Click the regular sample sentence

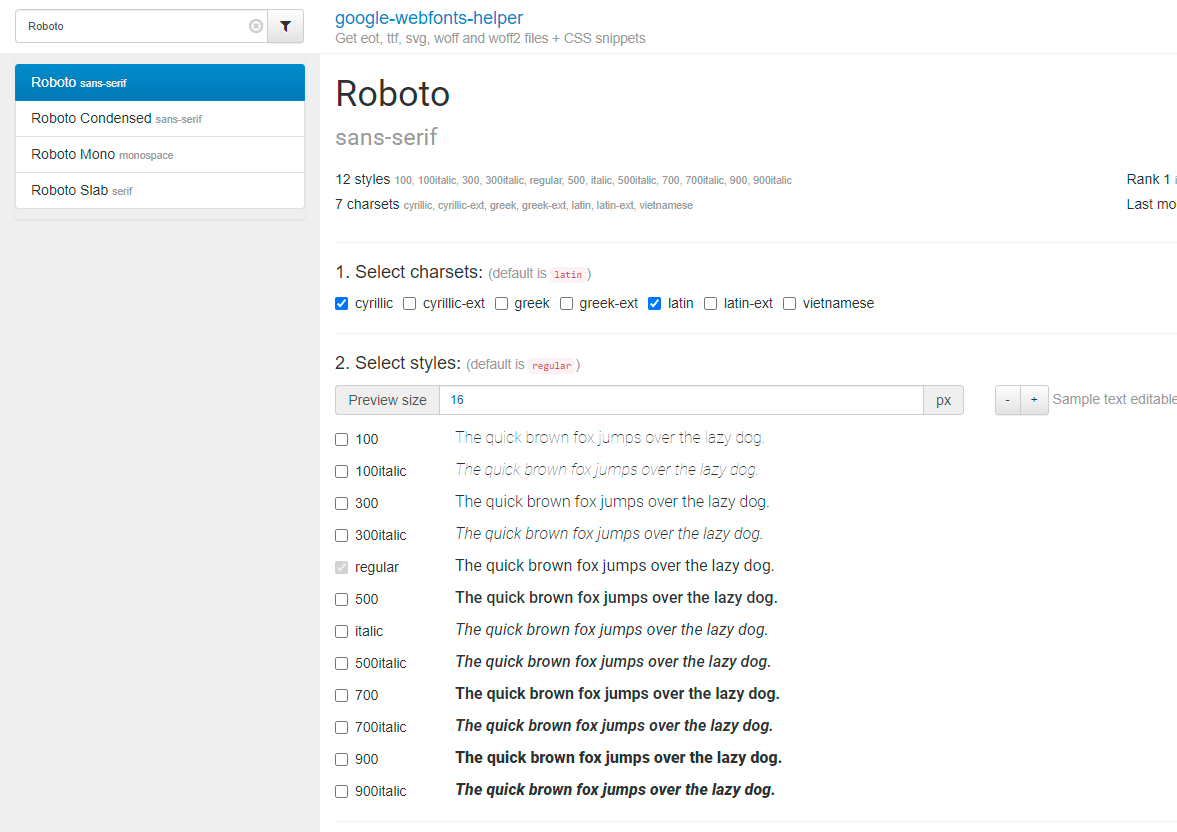pos(614,565)
